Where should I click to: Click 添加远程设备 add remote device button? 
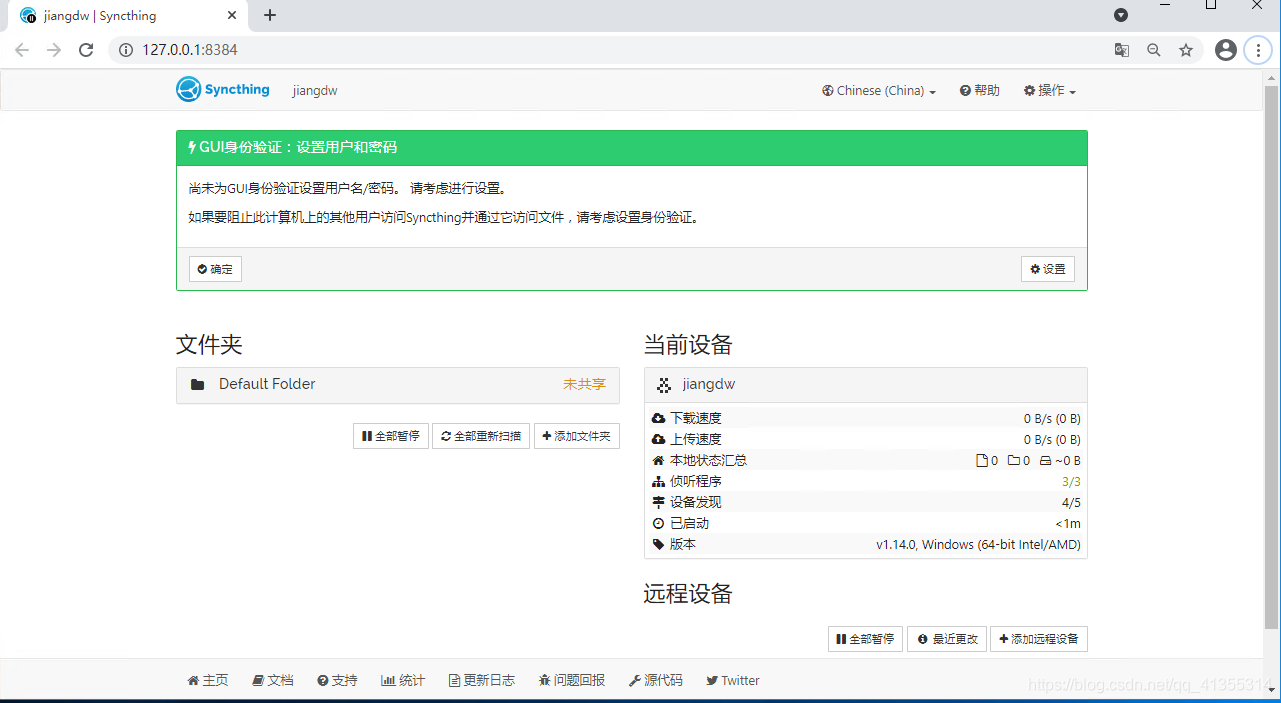[1039, 639]
